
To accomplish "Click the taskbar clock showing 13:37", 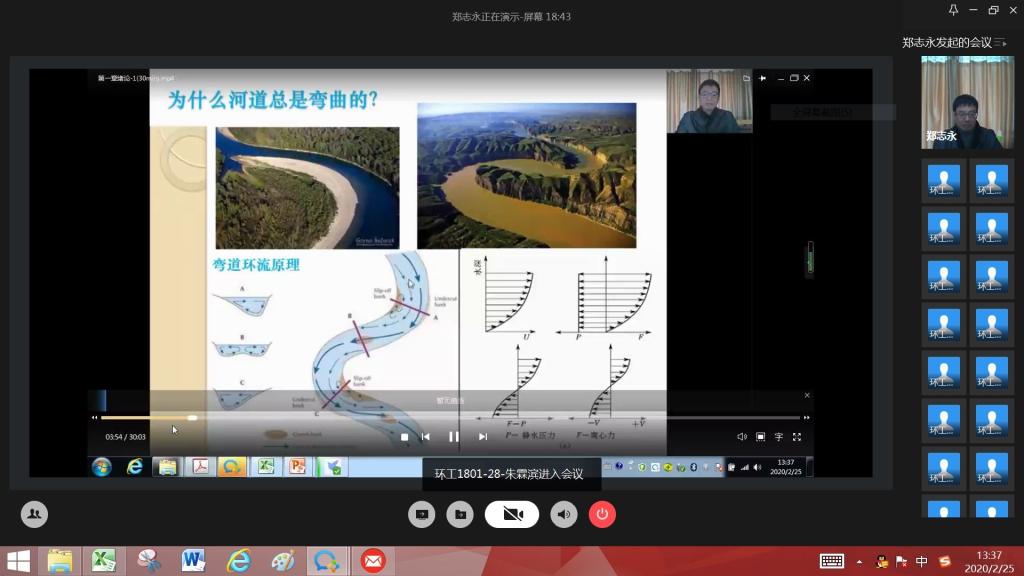I will point(988,561).
